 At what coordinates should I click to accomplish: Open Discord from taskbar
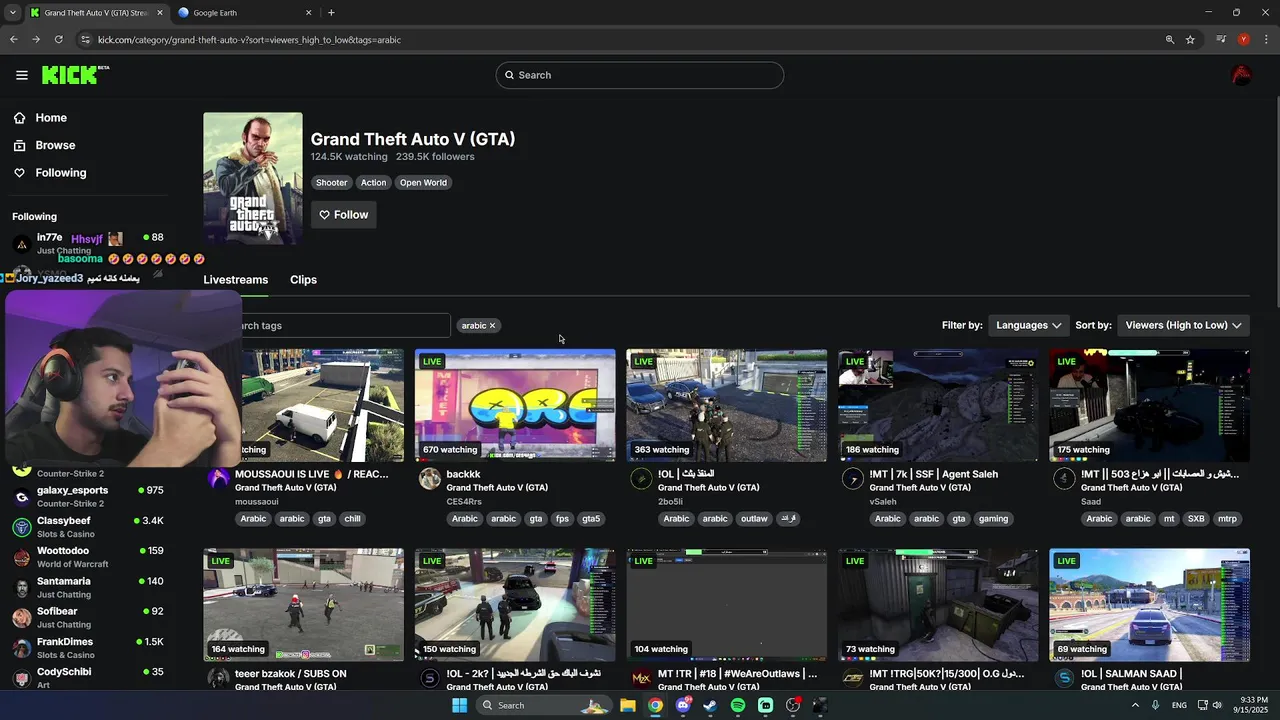pos(683,705)
